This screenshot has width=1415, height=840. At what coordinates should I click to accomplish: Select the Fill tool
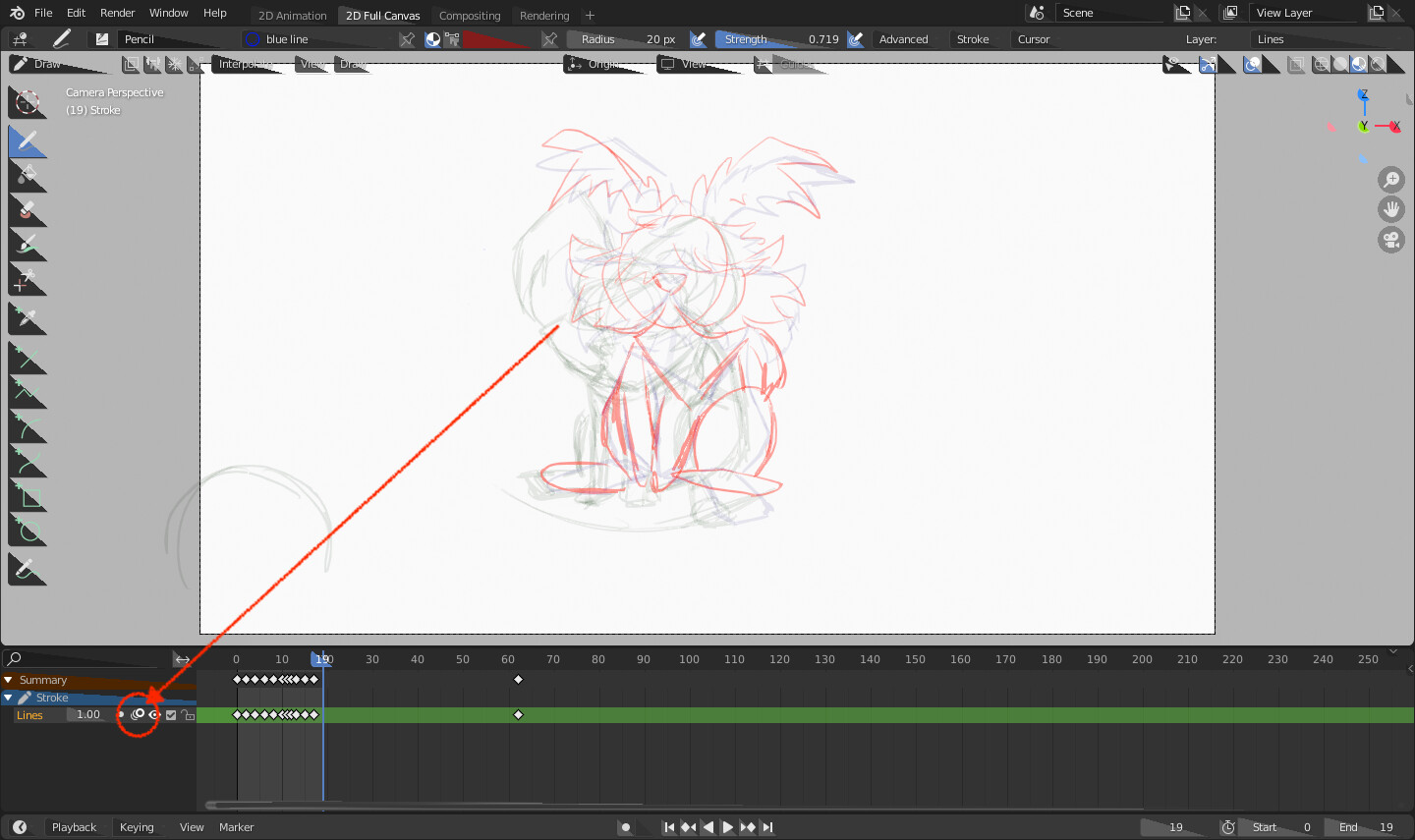(x=28, y=175)
